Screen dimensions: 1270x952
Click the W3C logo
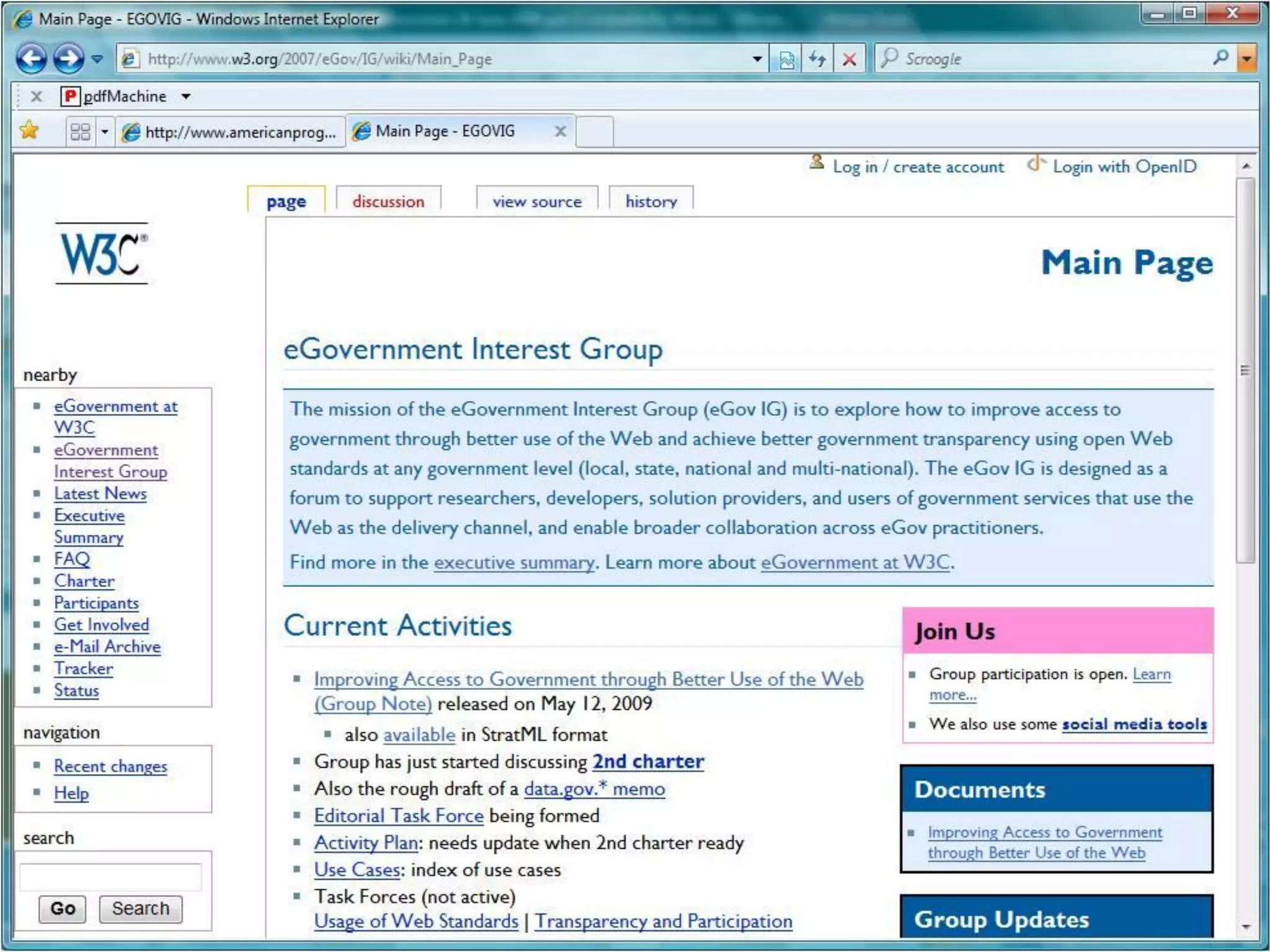(x=102, y=254)
